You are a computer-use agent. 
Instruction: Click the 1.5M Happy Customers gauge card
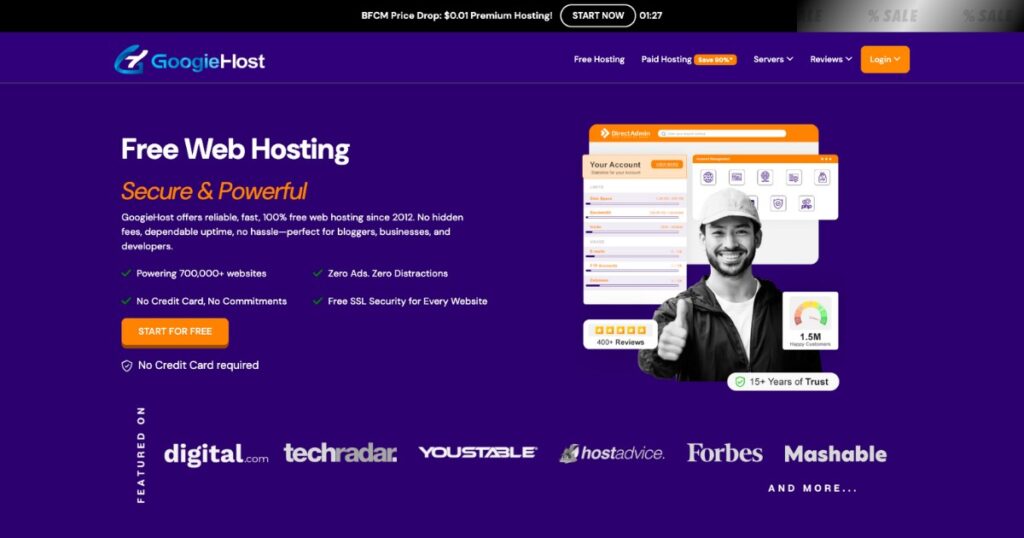point(810,321)
